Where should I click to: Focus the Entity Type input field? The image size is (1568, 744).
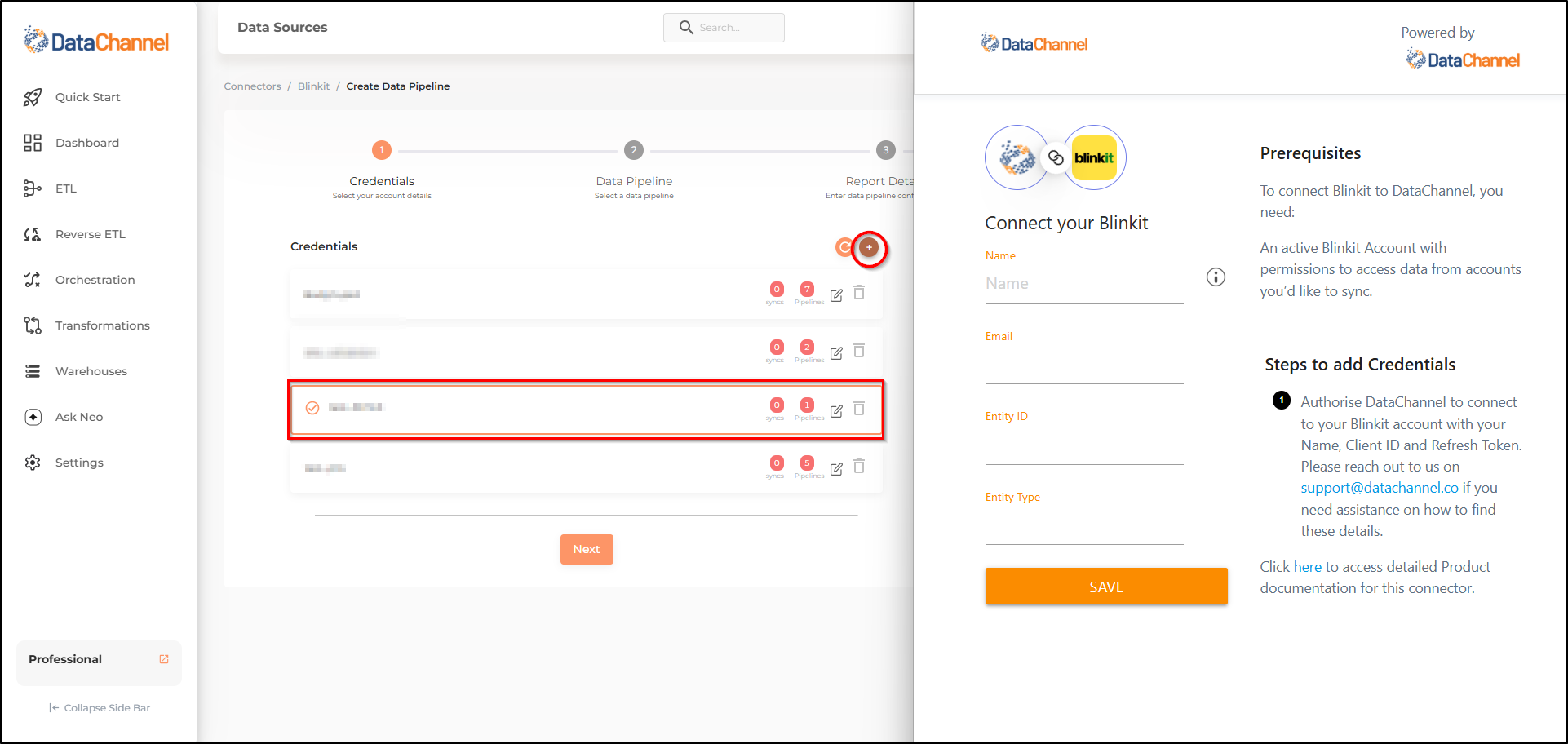[1084, 525]
